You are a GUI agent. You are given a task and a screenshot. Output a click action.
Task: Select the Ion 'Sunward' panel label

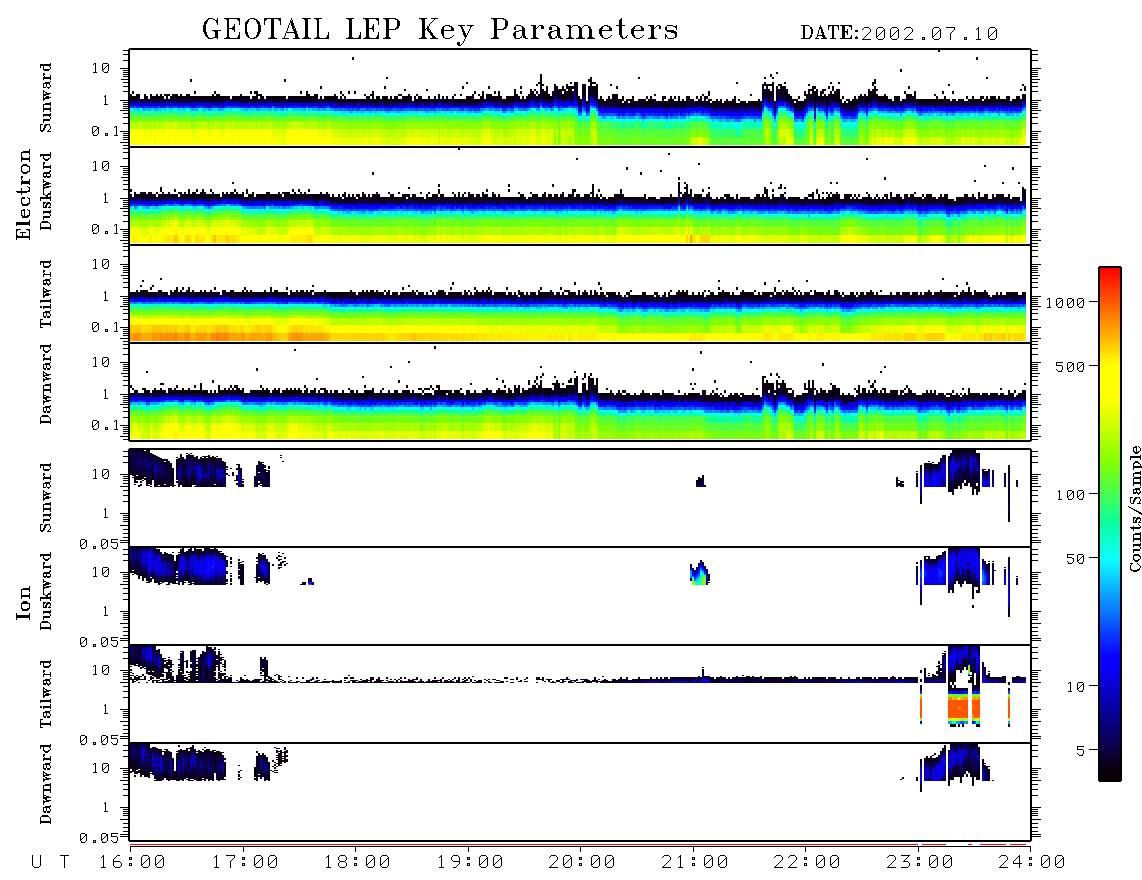pyautogui.click(x=45, y=498)
